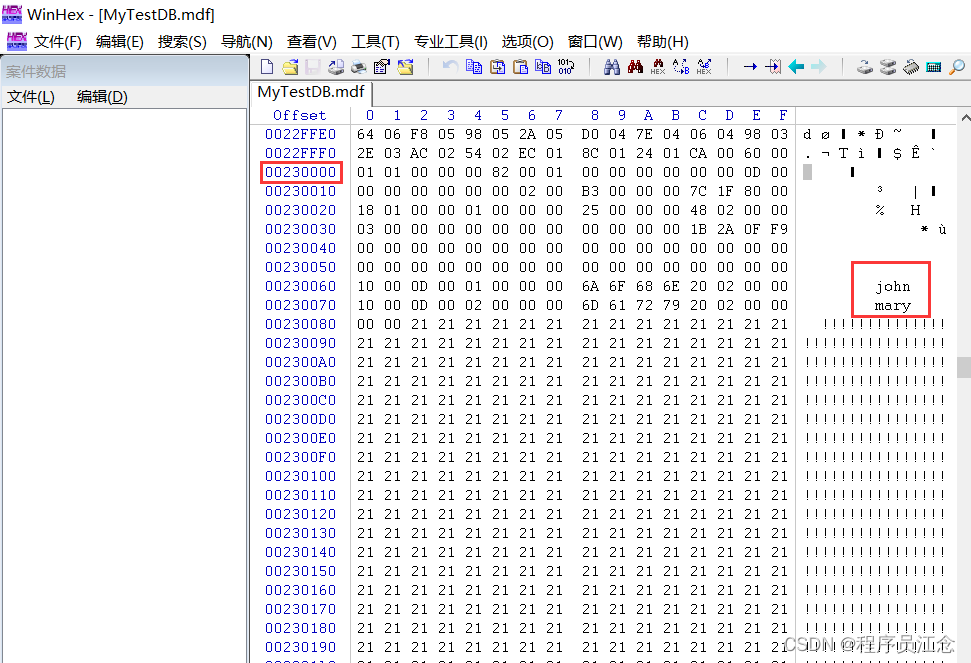The height and width of the screenshot is (663, 971).
Task: Click the WinHex document icon in menu bar
Action: [17, 41]
